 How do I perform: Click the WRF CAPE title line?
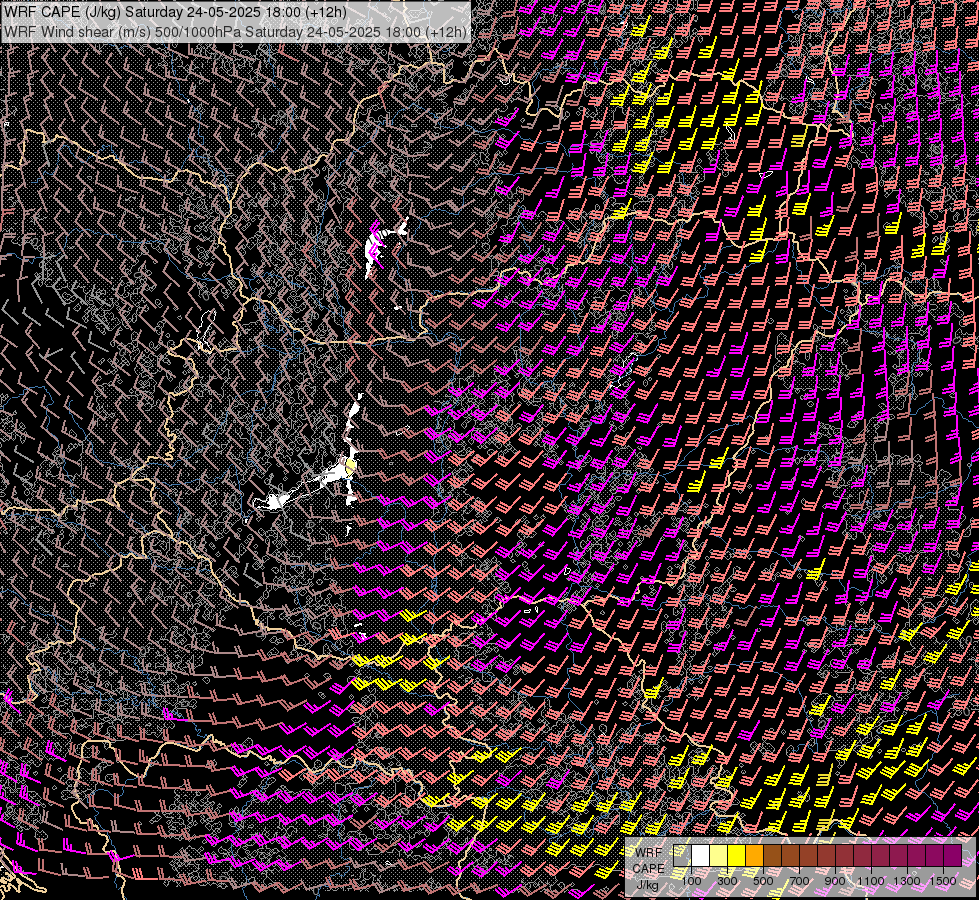pos(175,12)
